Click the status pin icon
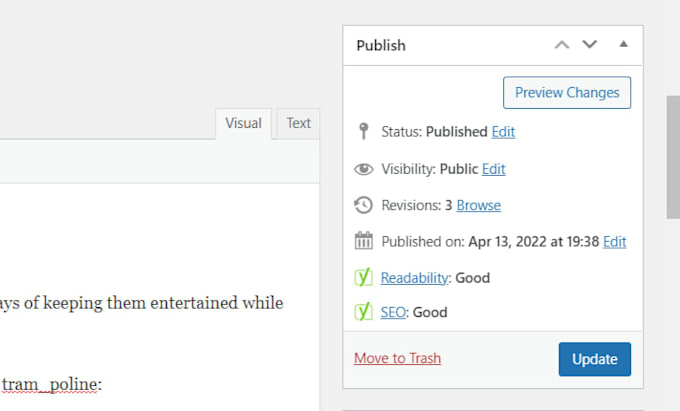The image size is (680, 411). pos(364,131)
